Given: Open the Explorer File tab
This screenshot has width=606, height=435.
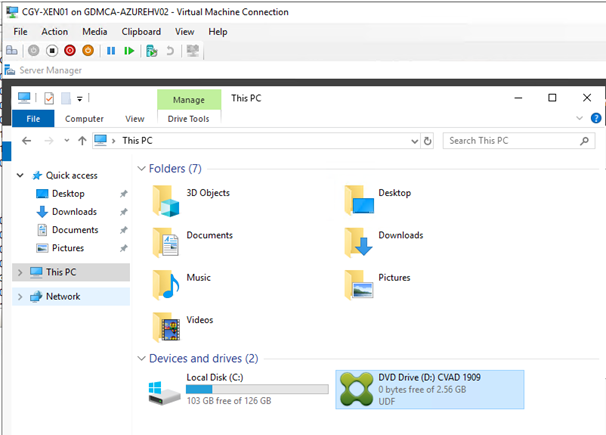Looking at the screenshot, I should tap(33, 119).
